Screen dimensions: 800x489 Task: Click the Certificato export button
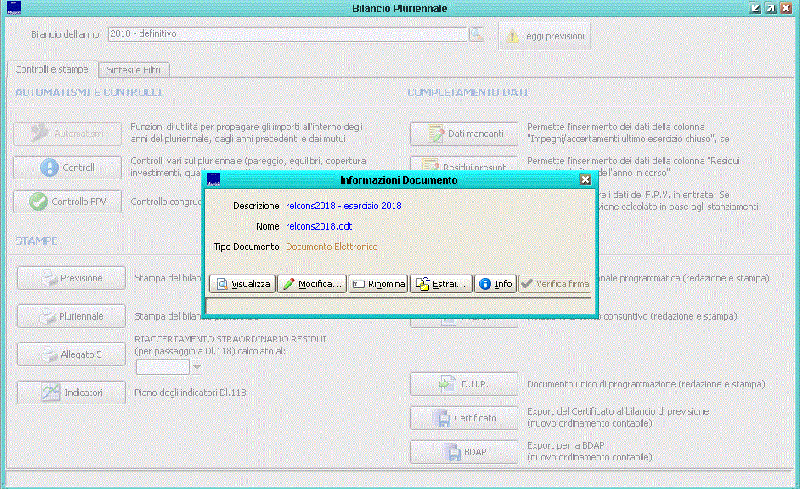pos(464,418)
